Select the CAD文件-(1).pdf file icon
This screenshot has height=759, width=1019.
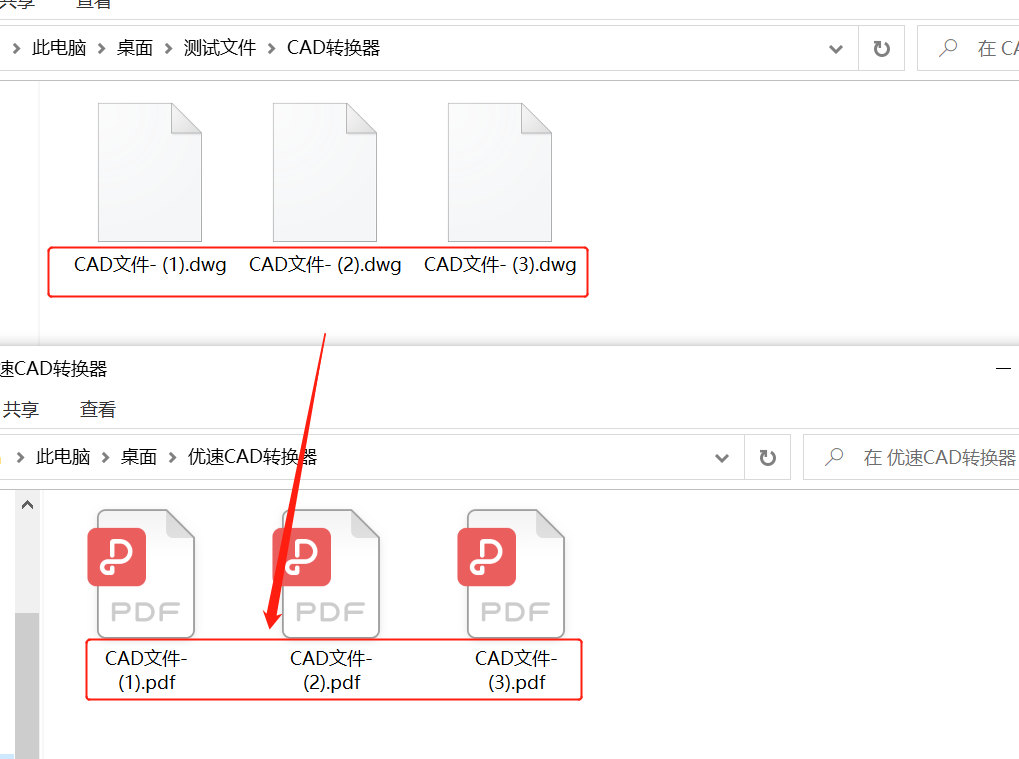[x=141, y=574]
